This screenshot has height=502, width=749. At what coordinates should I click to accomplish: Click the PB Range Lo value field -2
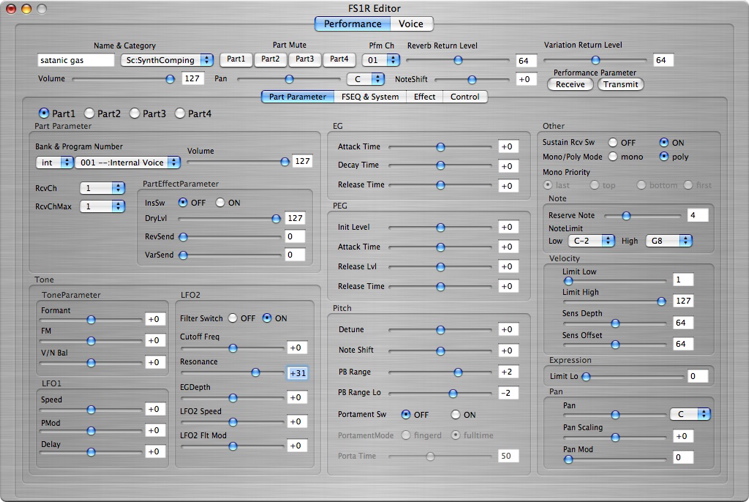(508, 393)
